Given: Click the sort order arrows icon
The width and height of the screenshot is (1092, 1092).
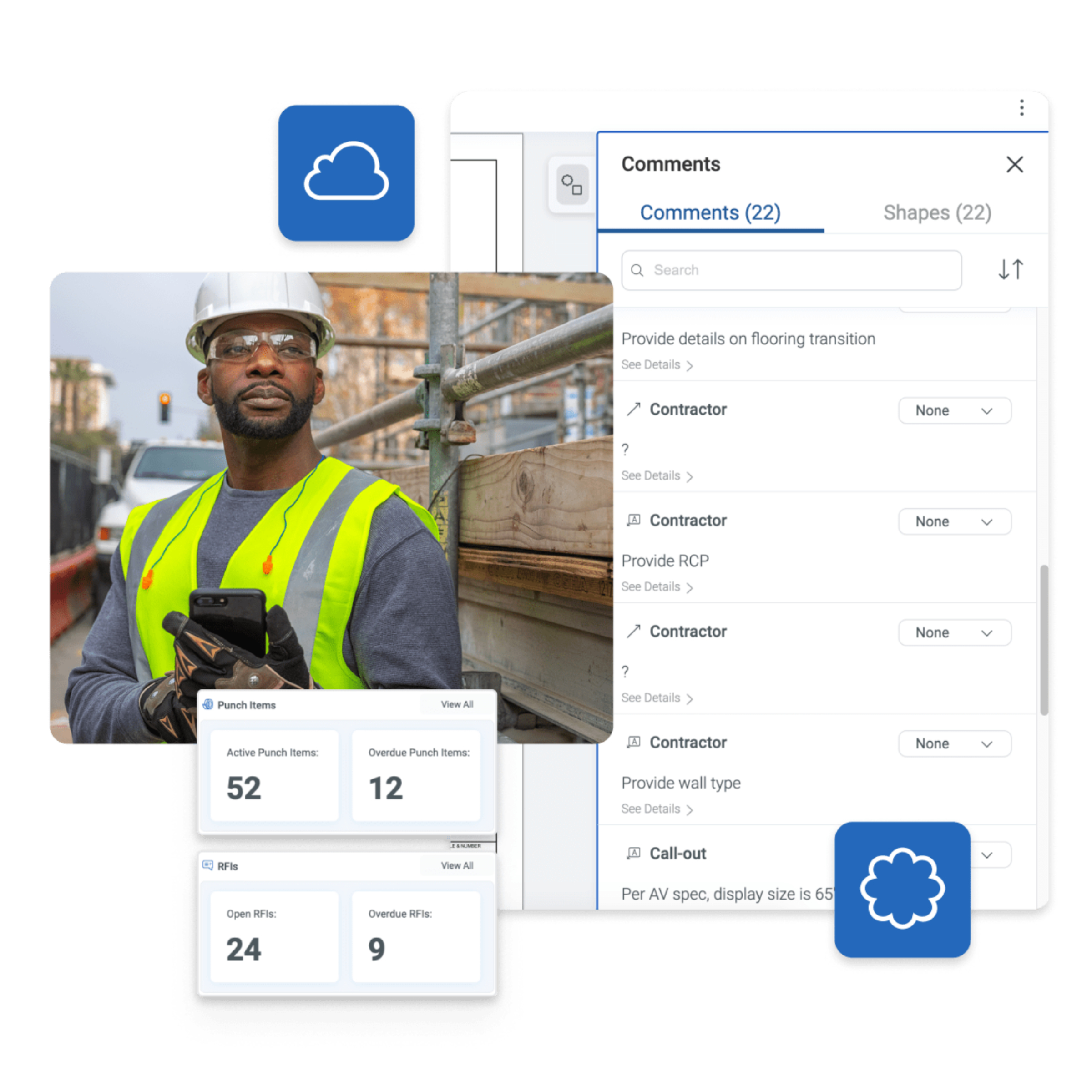Looking at the screenshot, I should tap(1010, 270).
